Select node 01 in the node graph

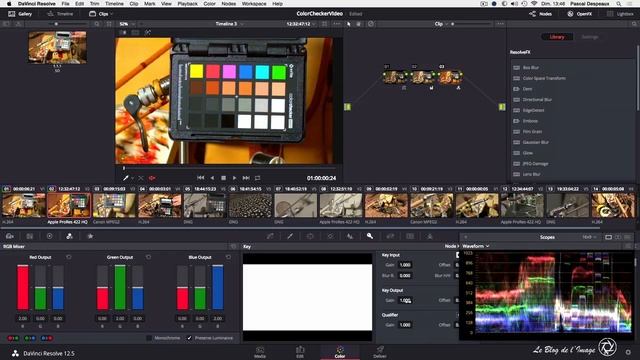click(x=395, y=77)
